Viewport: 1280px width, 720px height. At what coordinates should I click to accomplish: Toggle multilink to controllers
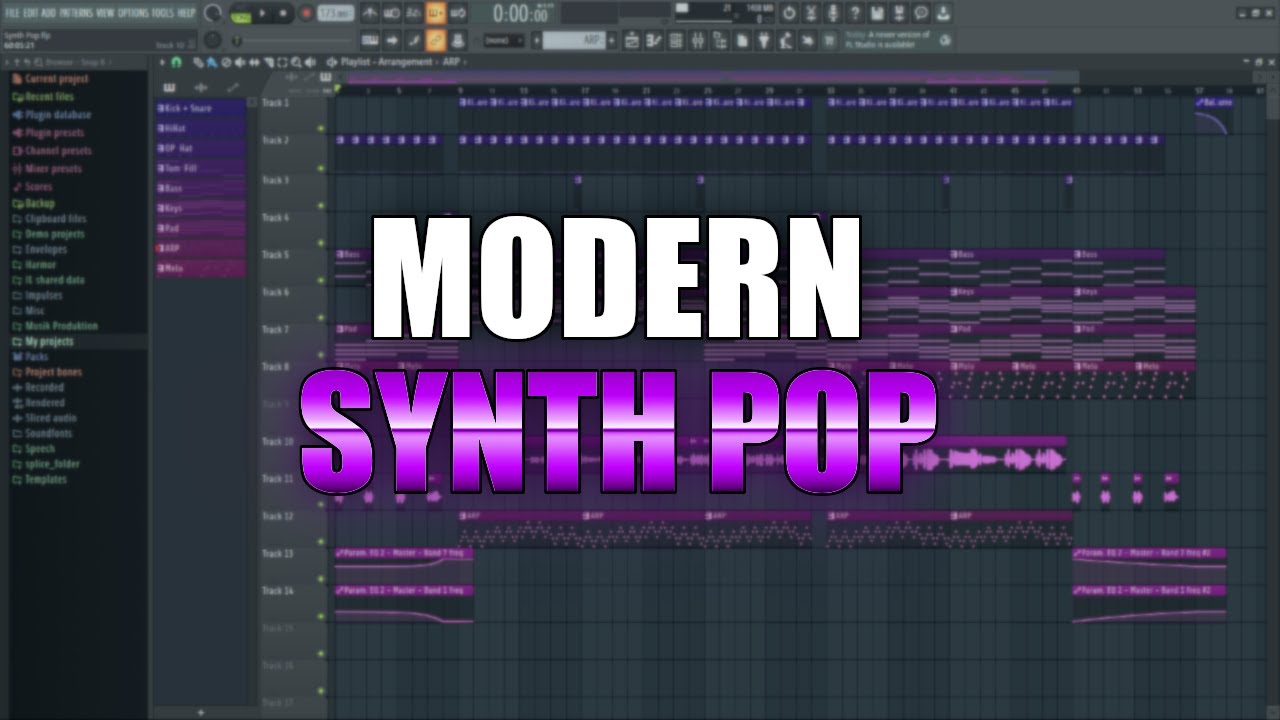(x=458, y=40)
